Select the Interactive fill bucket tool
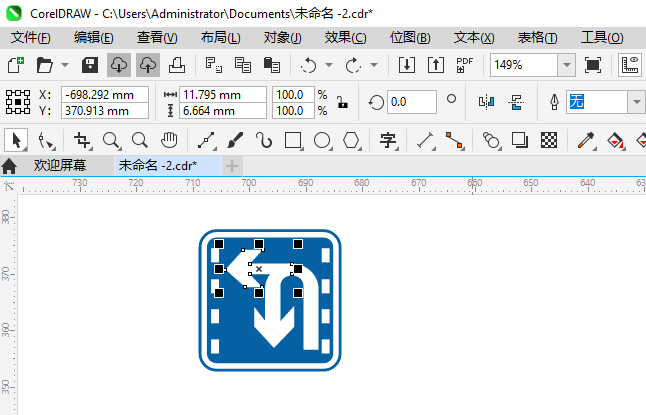The width and height of the screenshot is (646, 415). click(x=616, y=141)
